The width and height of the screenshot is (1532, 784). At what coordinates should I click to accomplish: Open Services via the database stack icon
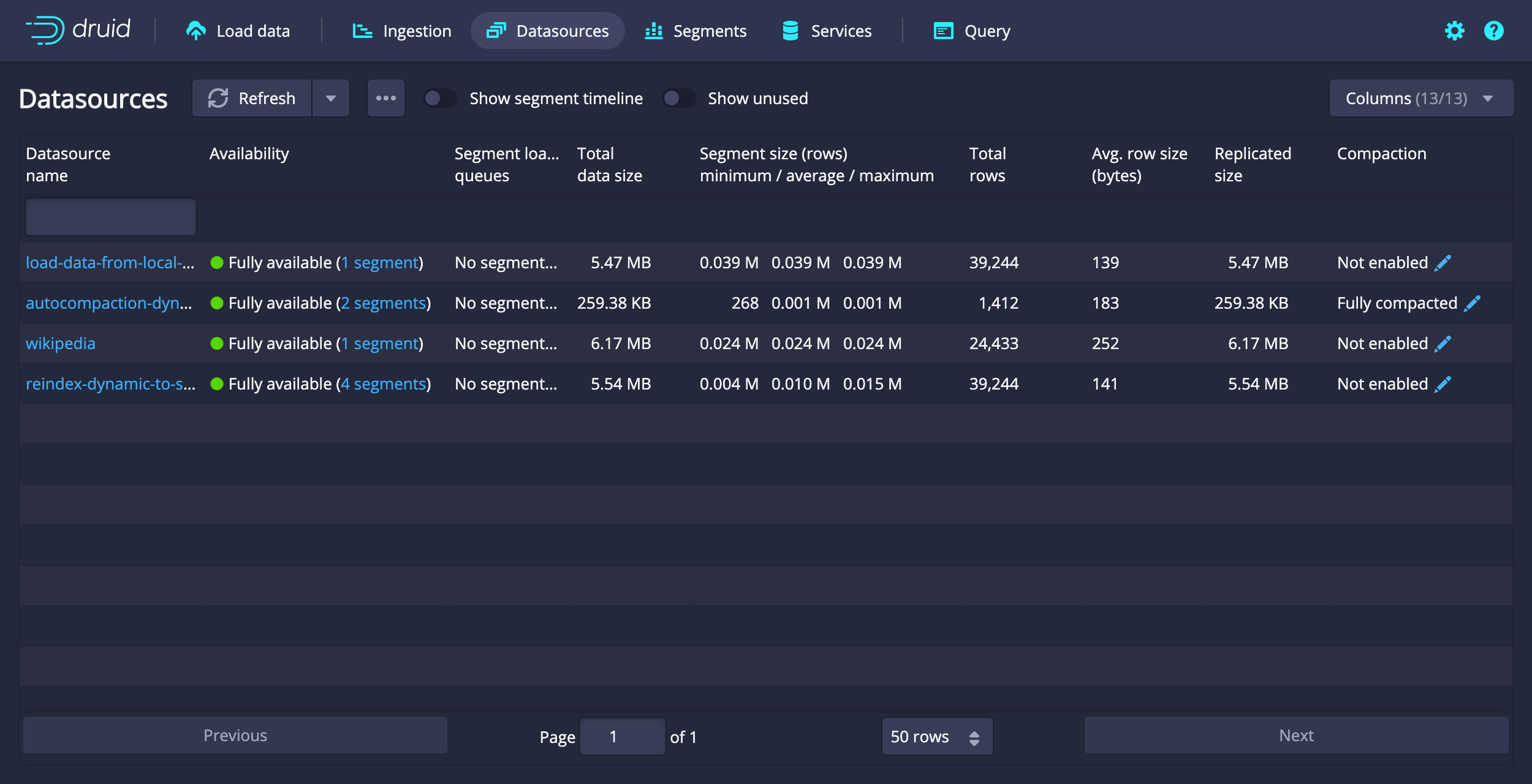click(x=789, y=31)
